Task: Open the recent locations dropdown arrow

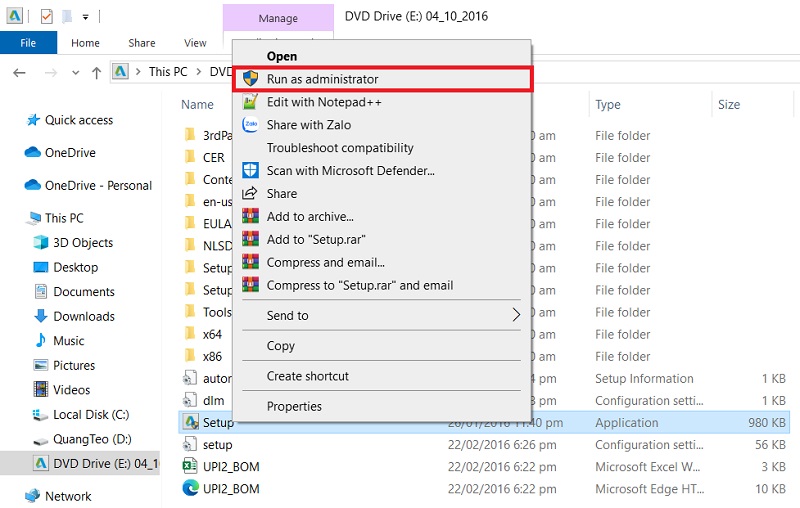Action: (76, 72)
